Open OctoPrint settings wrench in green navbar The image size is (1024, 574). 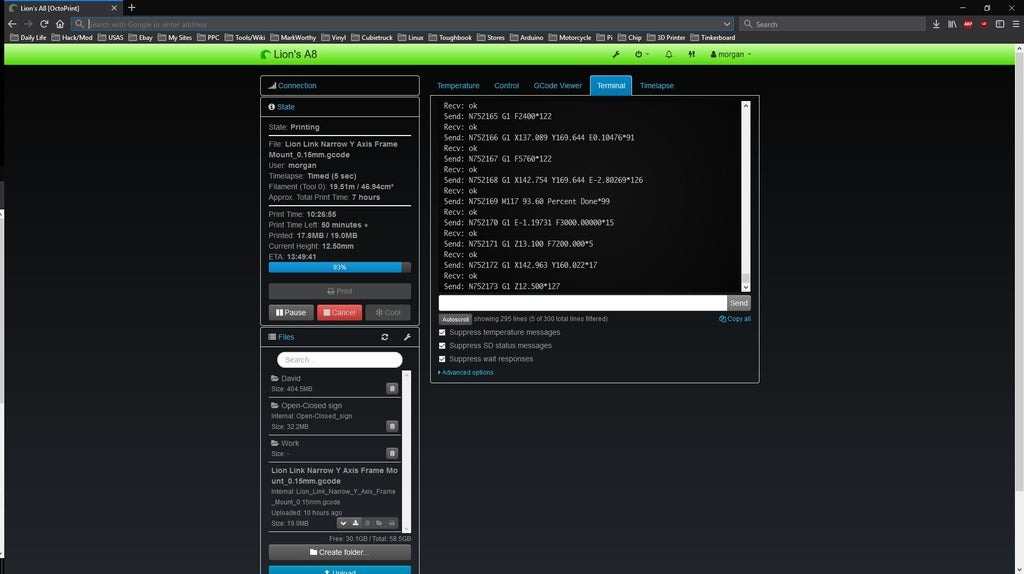[x=616, y=55]
